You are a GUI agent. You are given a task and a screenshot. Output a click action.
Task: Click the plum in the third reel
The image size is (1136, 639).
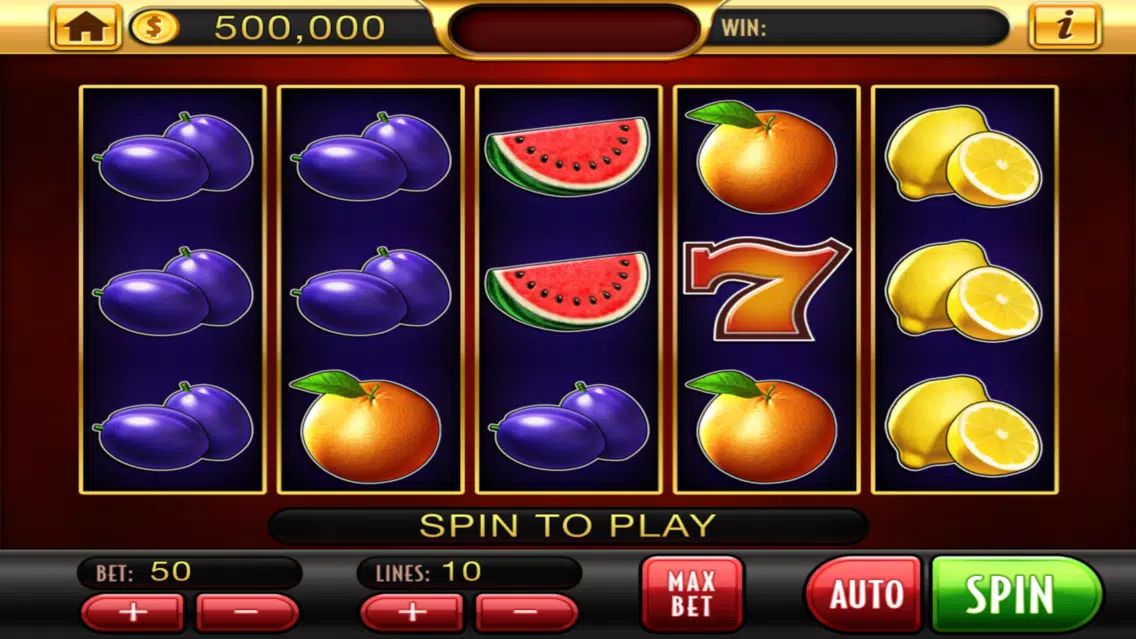(569, 425)
